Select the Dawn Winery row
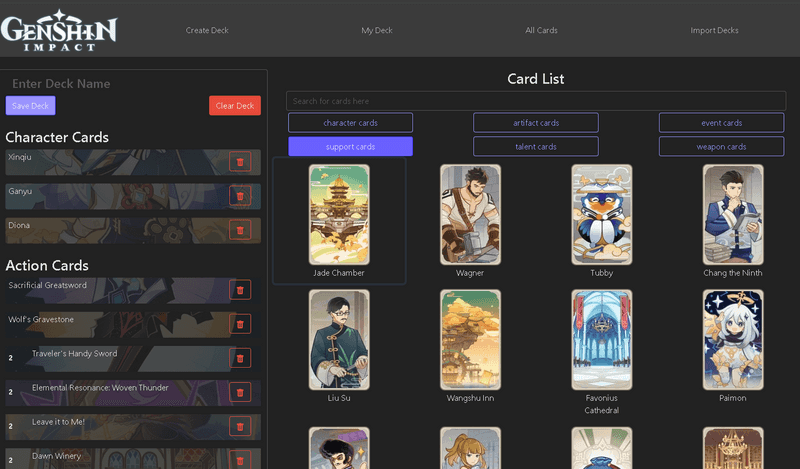The height and width of the screenshot is (469, 800). [133, 459]
